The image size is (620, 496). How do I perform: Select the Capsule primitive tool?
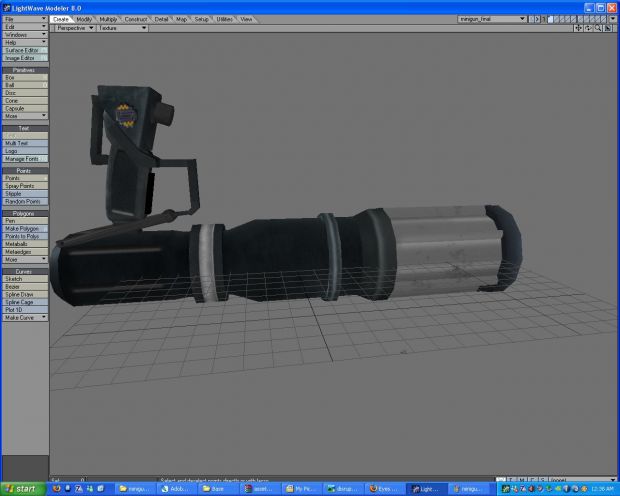(x=25, y=108)
